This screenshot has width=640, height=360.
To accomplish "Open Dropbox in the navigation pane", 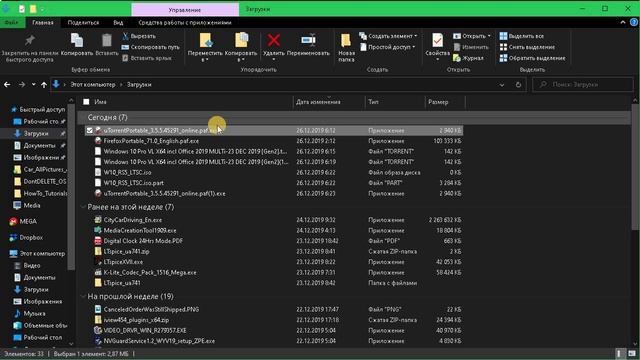I will tap(26, 237).
